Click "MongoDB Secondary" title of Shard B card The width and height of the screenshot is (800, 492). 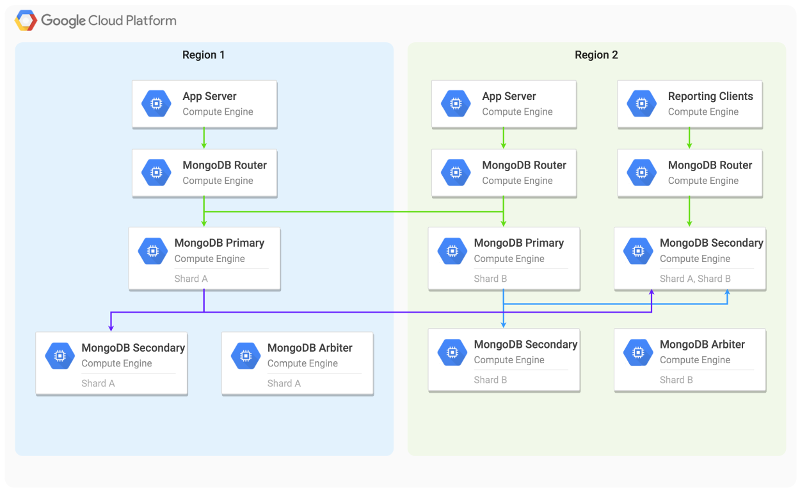pyautogui.click(x=526, y=345)
